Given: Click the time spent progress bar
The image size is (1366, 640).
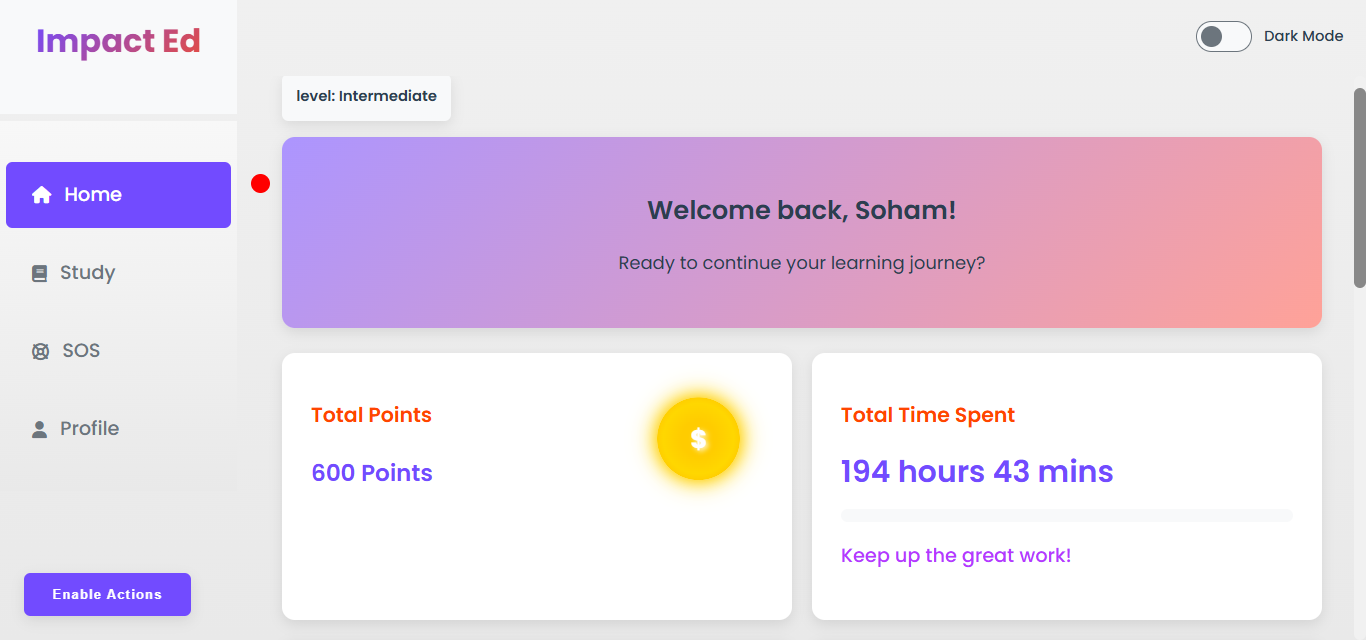Looking at the screenshot, I should [x=1066, y=515].
